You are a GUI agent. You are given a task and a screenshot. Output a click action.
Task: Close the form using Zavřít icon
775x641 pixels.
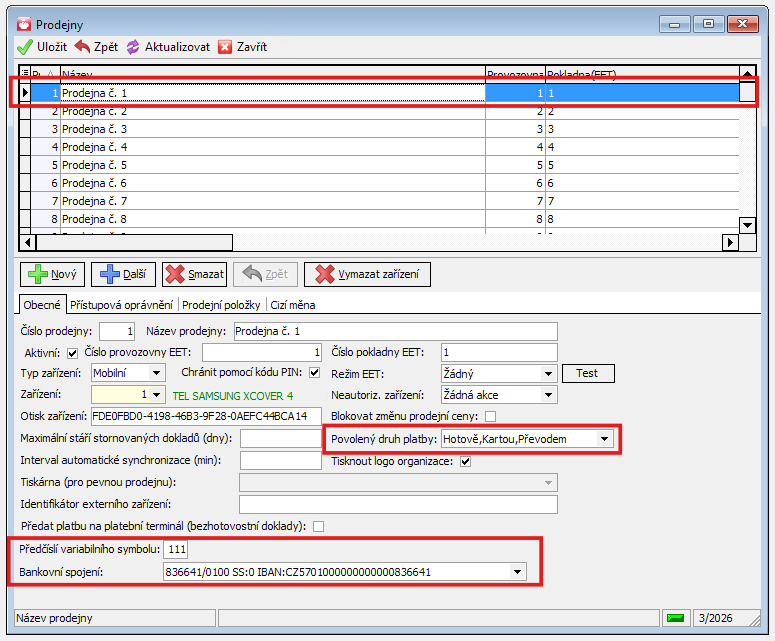click(225, 47)
